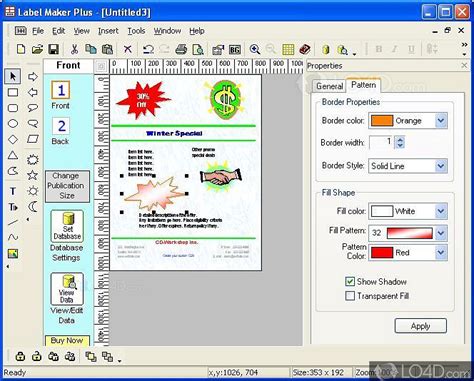Click the View Data button
474x381 pixels.
point(67,289)
